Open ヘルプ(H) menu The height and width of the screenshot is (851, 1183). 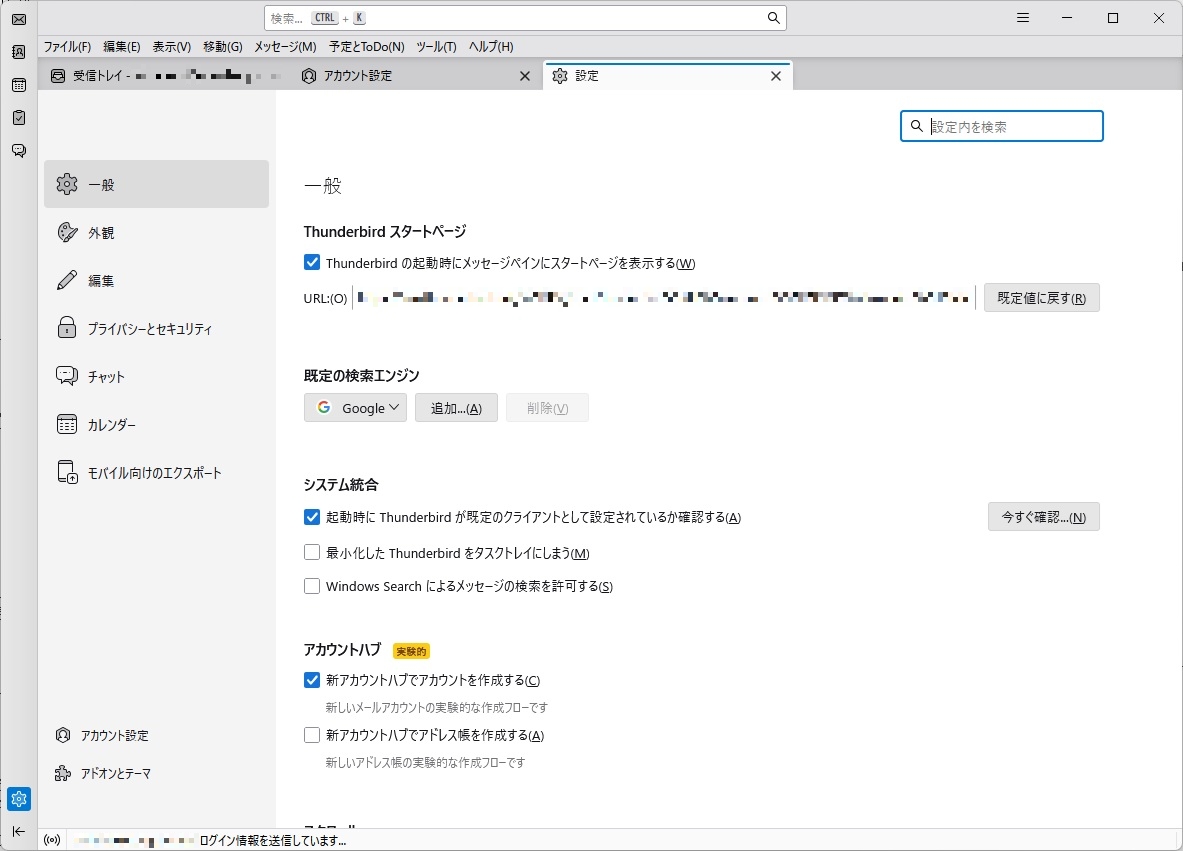click(491, 47)
